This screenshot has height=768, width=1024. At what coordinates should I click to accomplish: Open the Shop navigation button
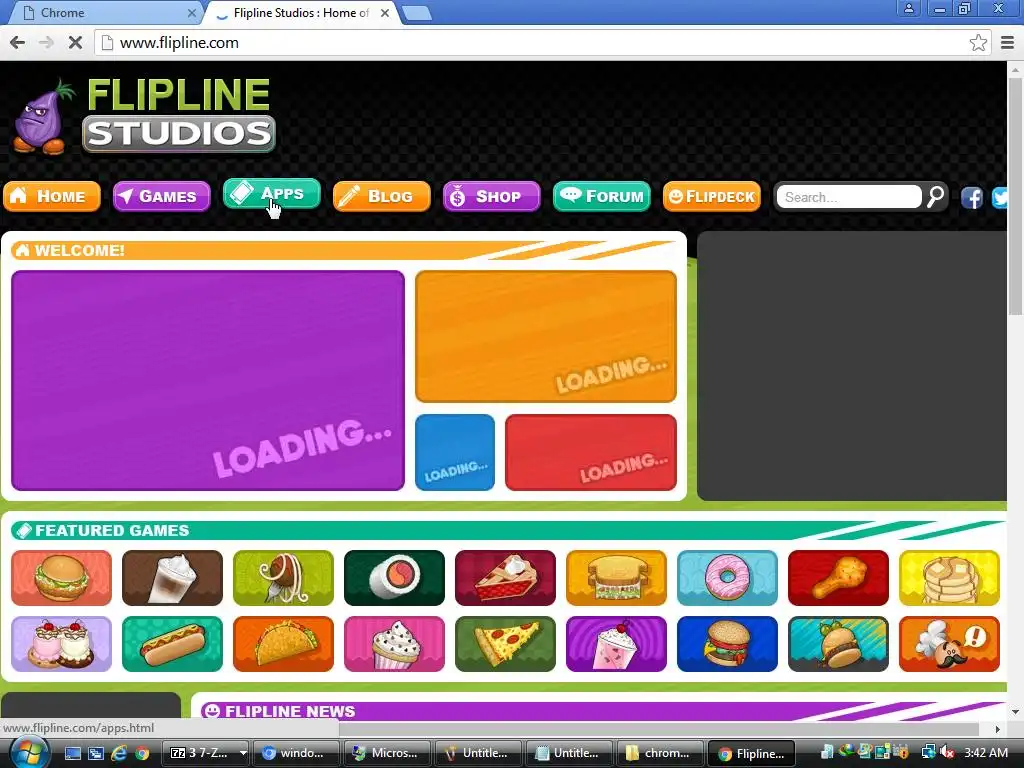coord(491,196)
